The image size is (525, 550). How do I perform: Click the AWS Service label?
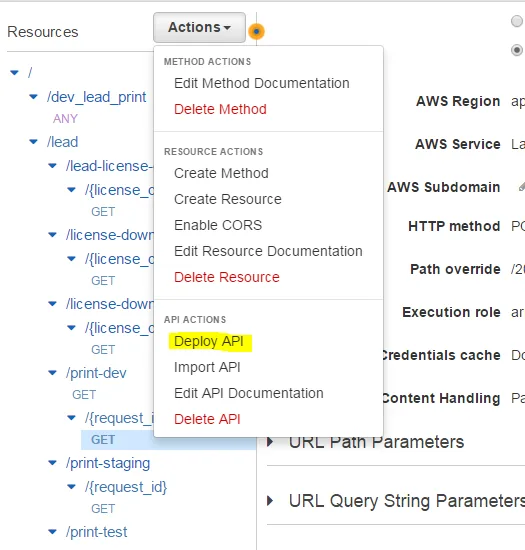tap(458, 144)
